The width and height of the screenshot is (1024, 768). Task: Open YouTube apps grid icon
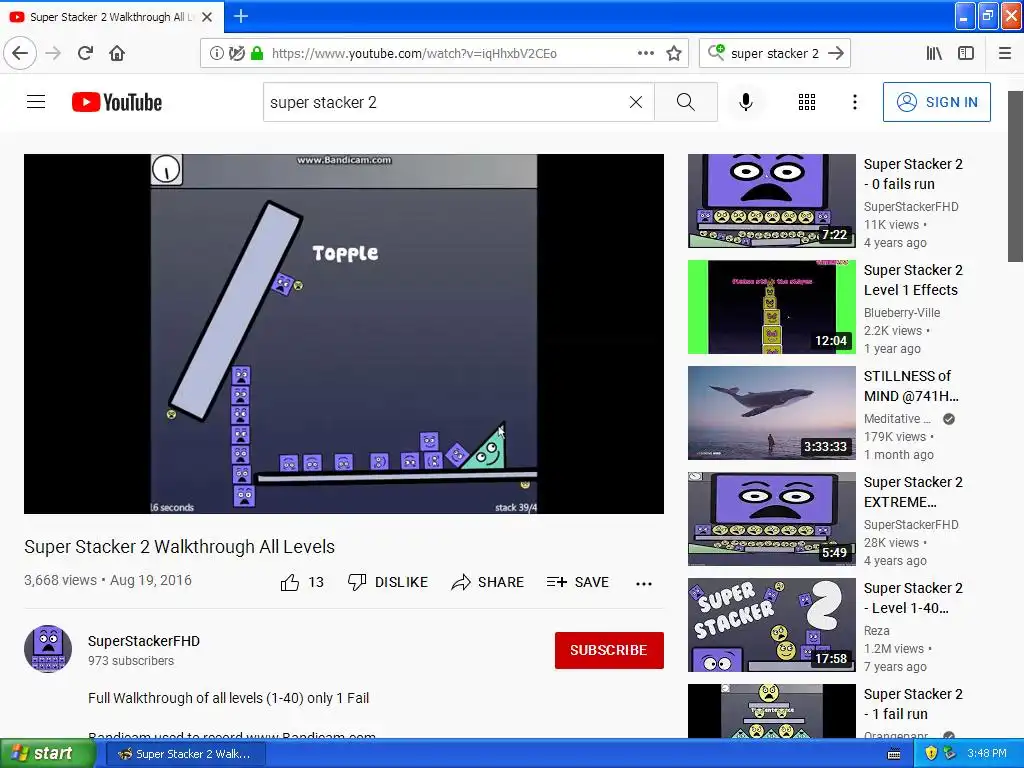807,102
